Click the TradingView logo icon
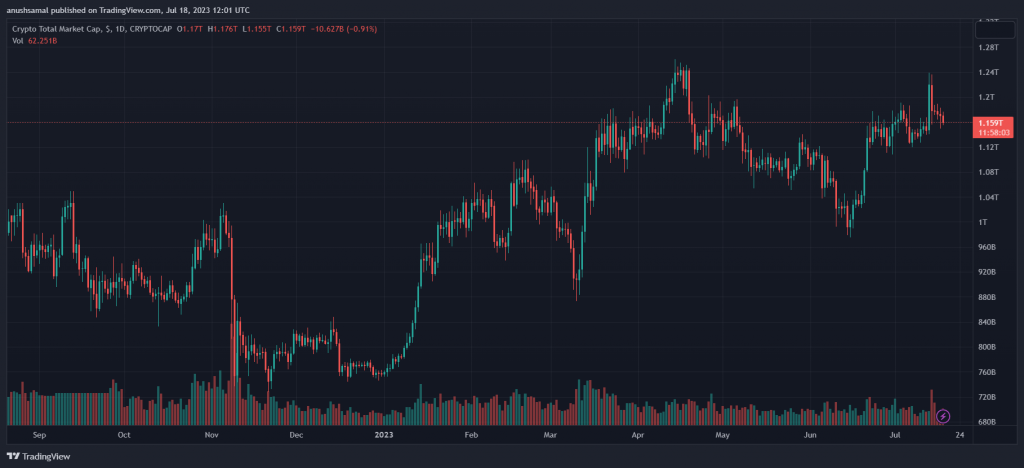 pyautogui.click(x=17, y=456)
